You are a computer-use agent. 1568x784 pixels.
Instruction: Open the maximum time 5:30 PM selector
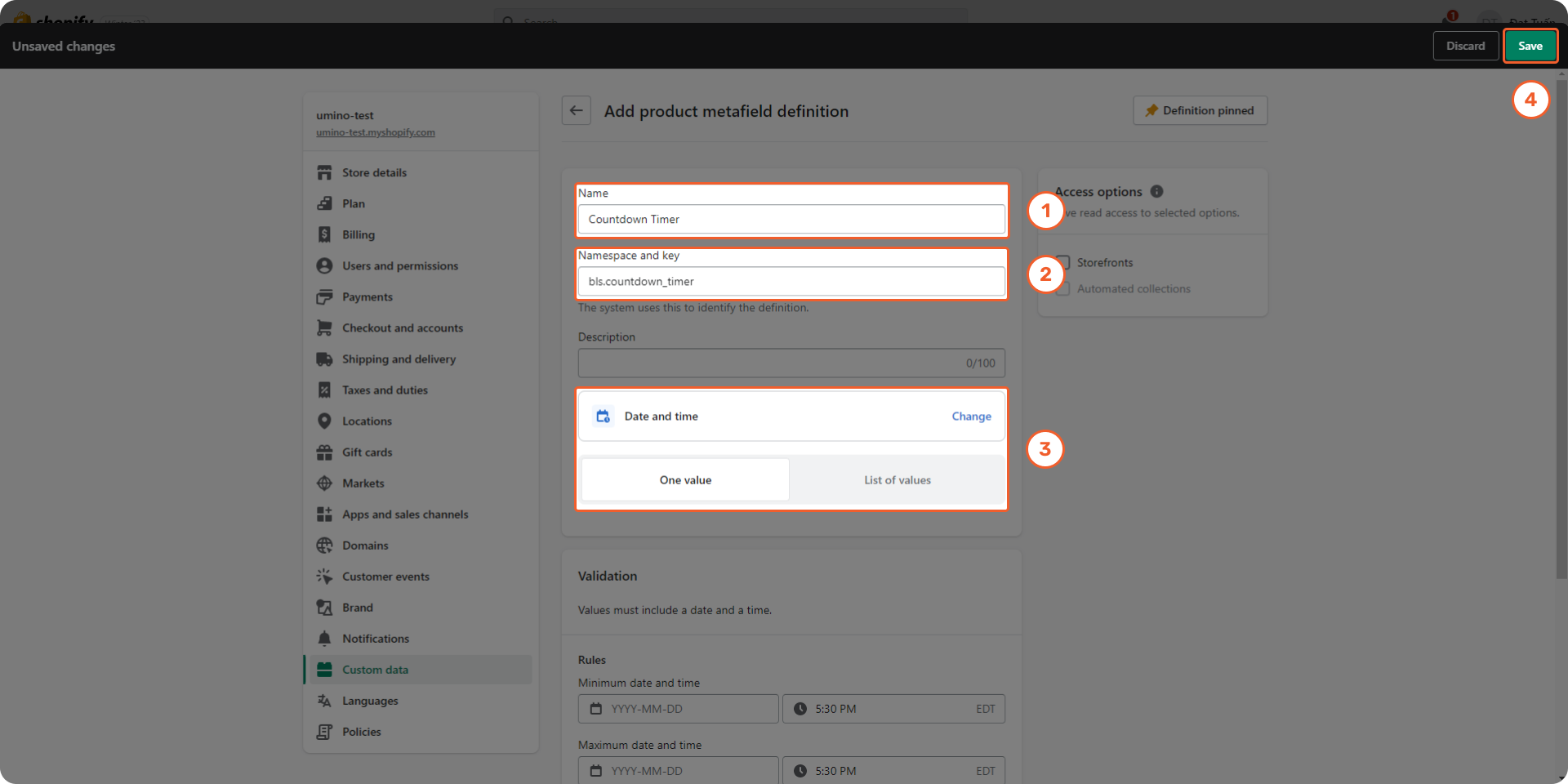click(x=893, y=771)
